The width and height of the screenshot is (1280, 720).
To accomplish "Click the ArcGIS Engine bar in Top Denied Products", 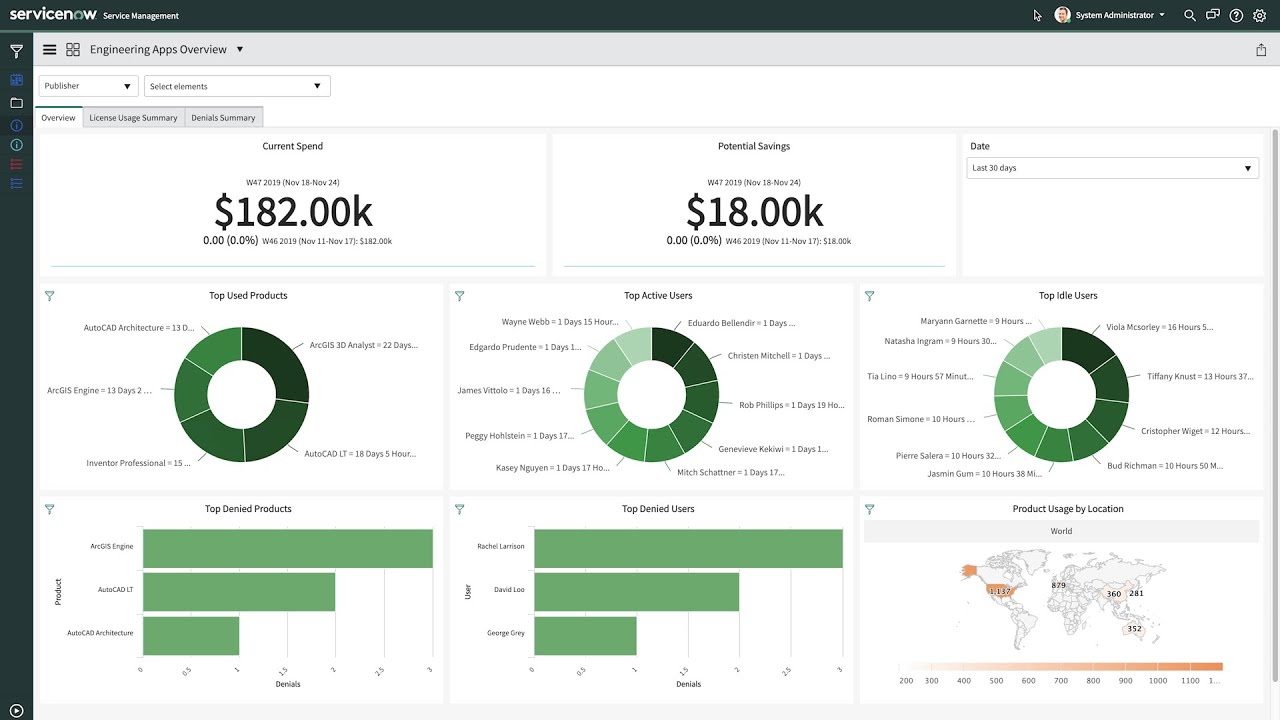I will 287,547.
